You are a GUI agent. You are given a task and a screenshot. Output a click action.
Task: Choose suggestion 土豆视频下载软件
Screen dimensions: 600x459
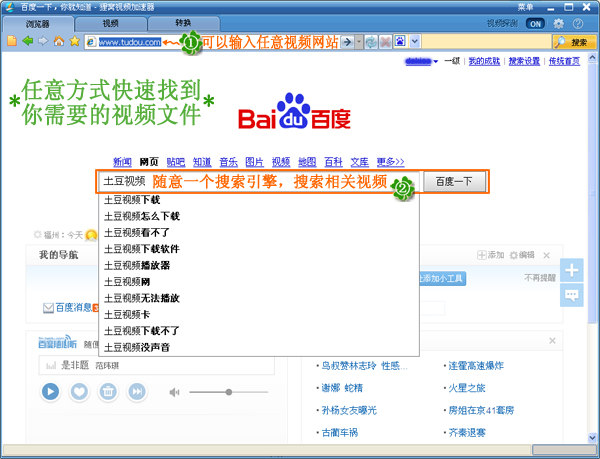pos(259,249)
